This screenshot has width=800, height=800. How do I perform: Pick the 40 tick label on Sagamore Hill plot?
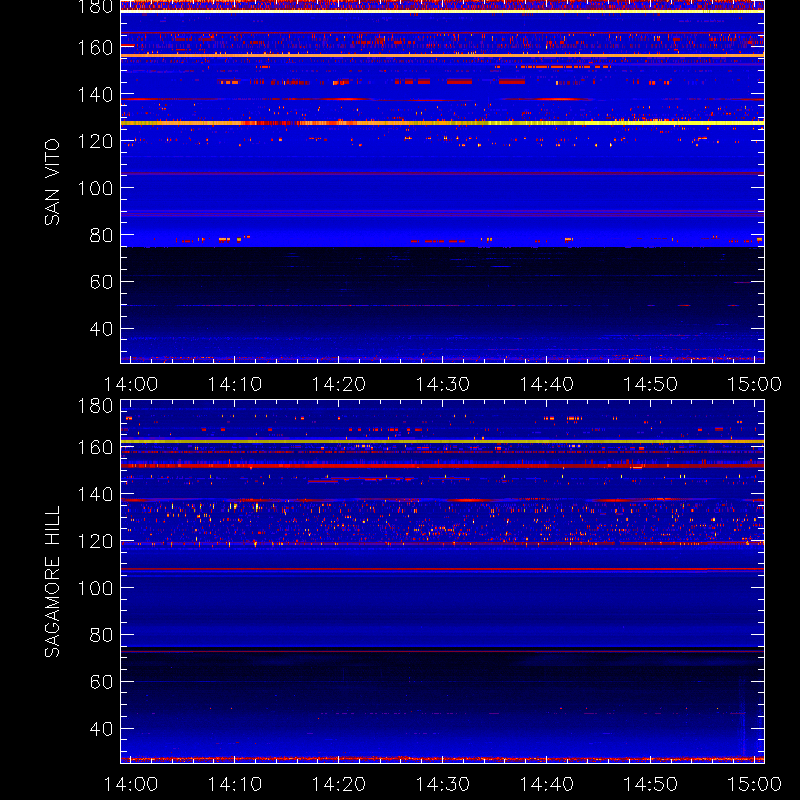tap(101, 729)
